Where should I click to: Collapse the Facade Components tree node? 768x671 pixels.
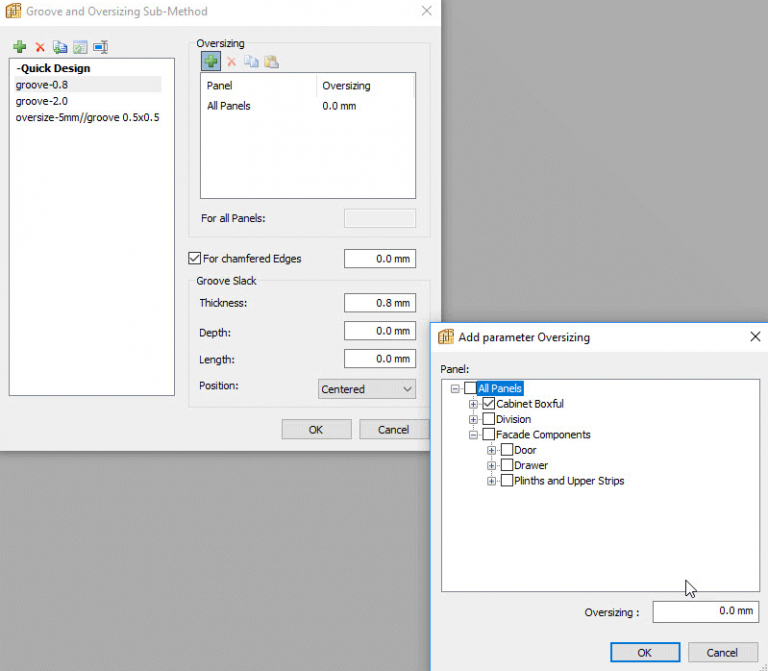click(474, 435)
